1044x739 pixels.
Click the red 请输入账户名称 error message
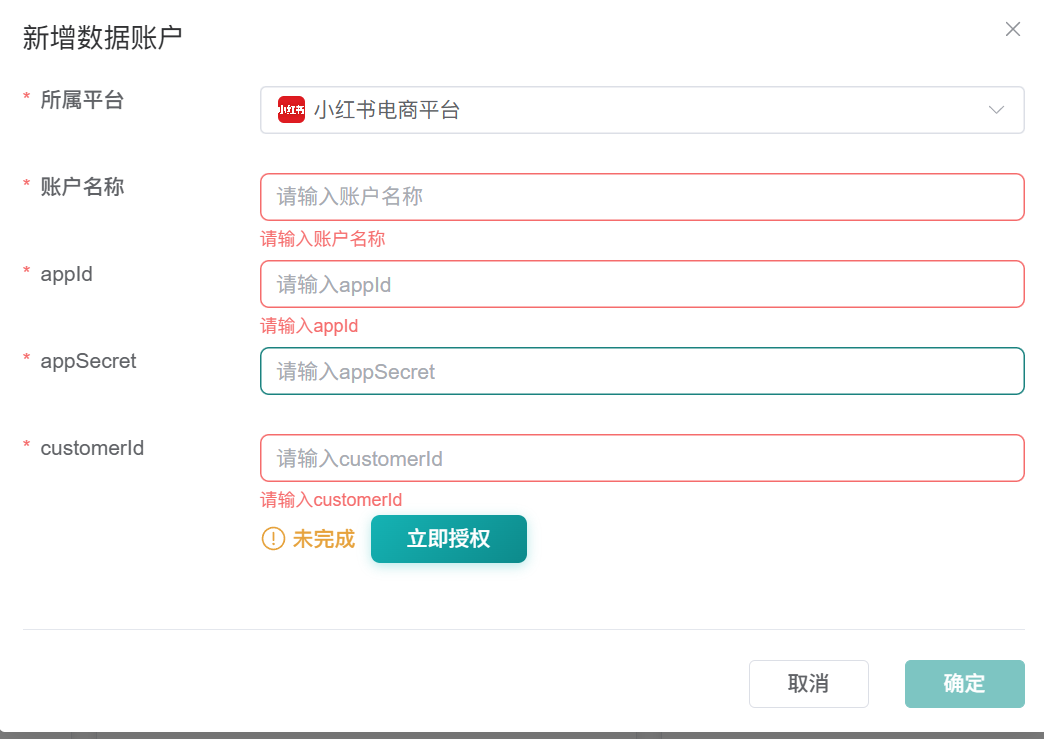[322, 239]
